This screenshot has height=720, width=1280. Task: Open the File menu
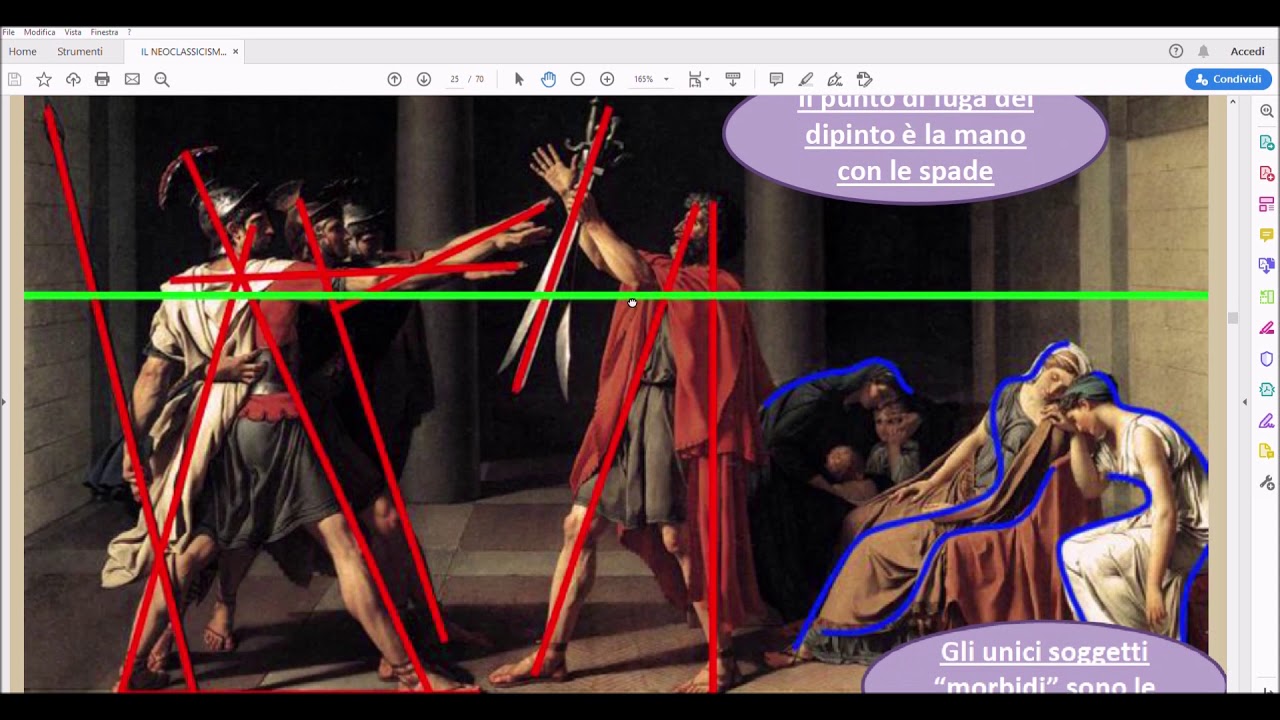point(8,32)
